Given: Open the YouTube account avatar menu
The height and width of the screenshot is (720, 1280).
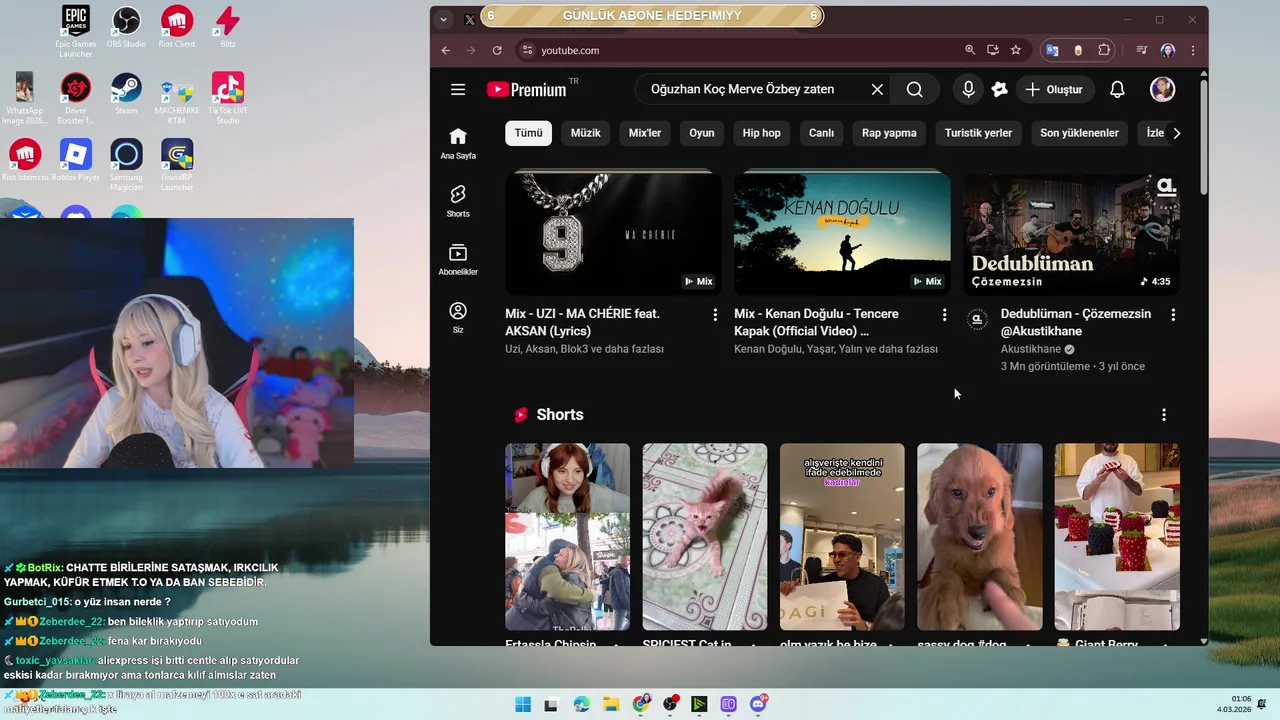Looking at the screenshot, I should tap(1162, 89).
